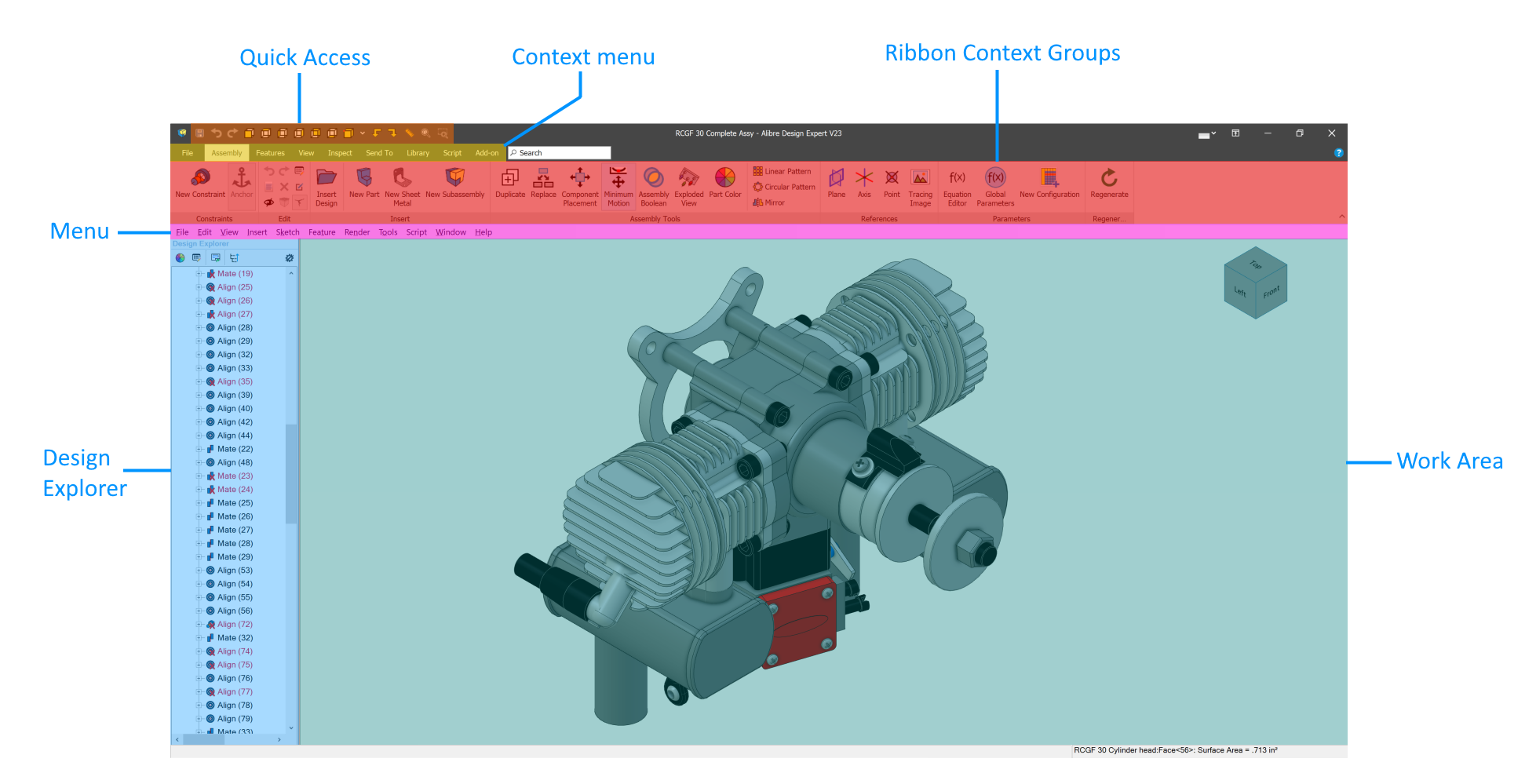
Task: Click the Linear Pattern button
Action: pyautogui.click(x=783, y=171)
